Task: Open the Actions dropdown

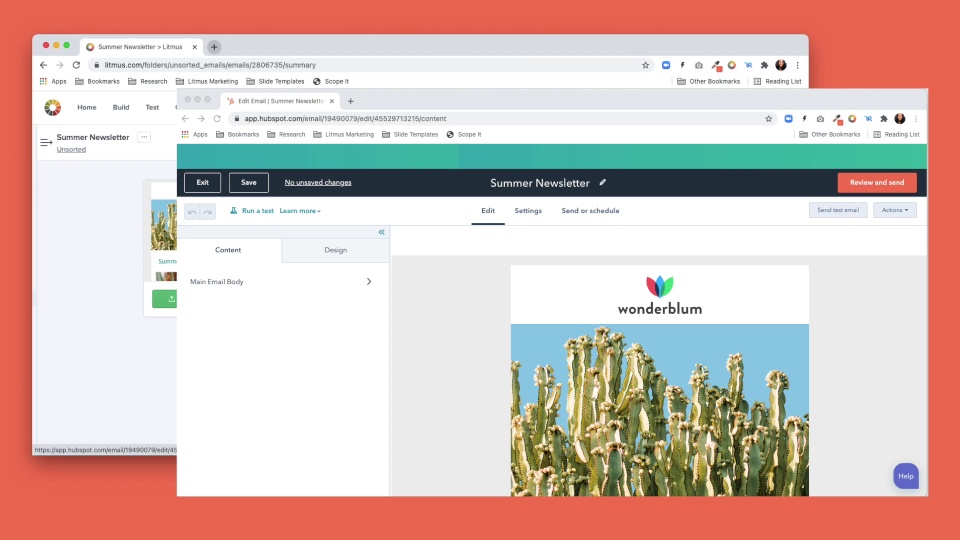Action: coord(894,210)
